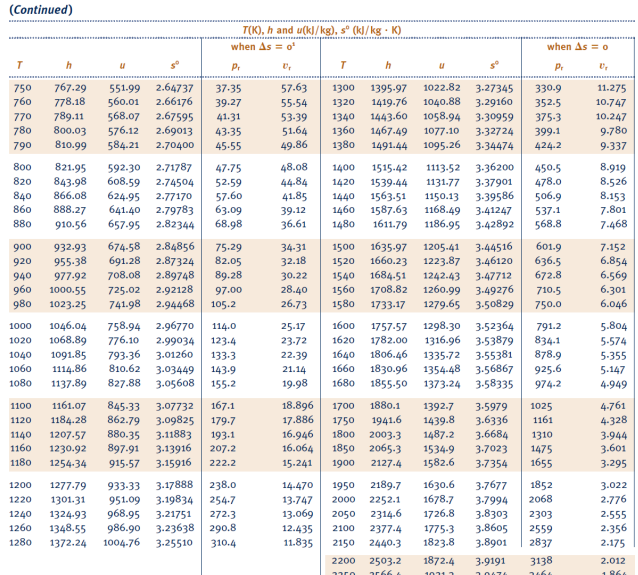This screenshot has width=638, height=575.
Task: Click the h value 789.11
Action: pyautogui.click(x=69, y=116)
